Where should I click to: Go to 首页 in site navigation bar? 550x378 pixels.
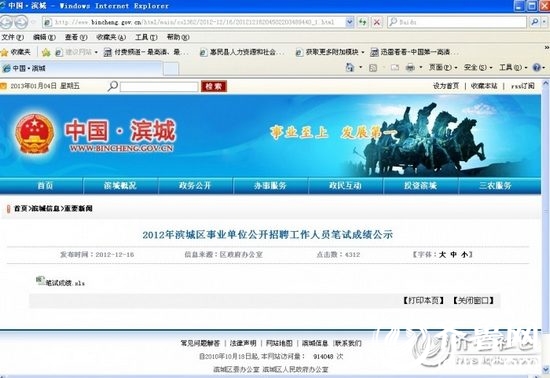point(45,186)
